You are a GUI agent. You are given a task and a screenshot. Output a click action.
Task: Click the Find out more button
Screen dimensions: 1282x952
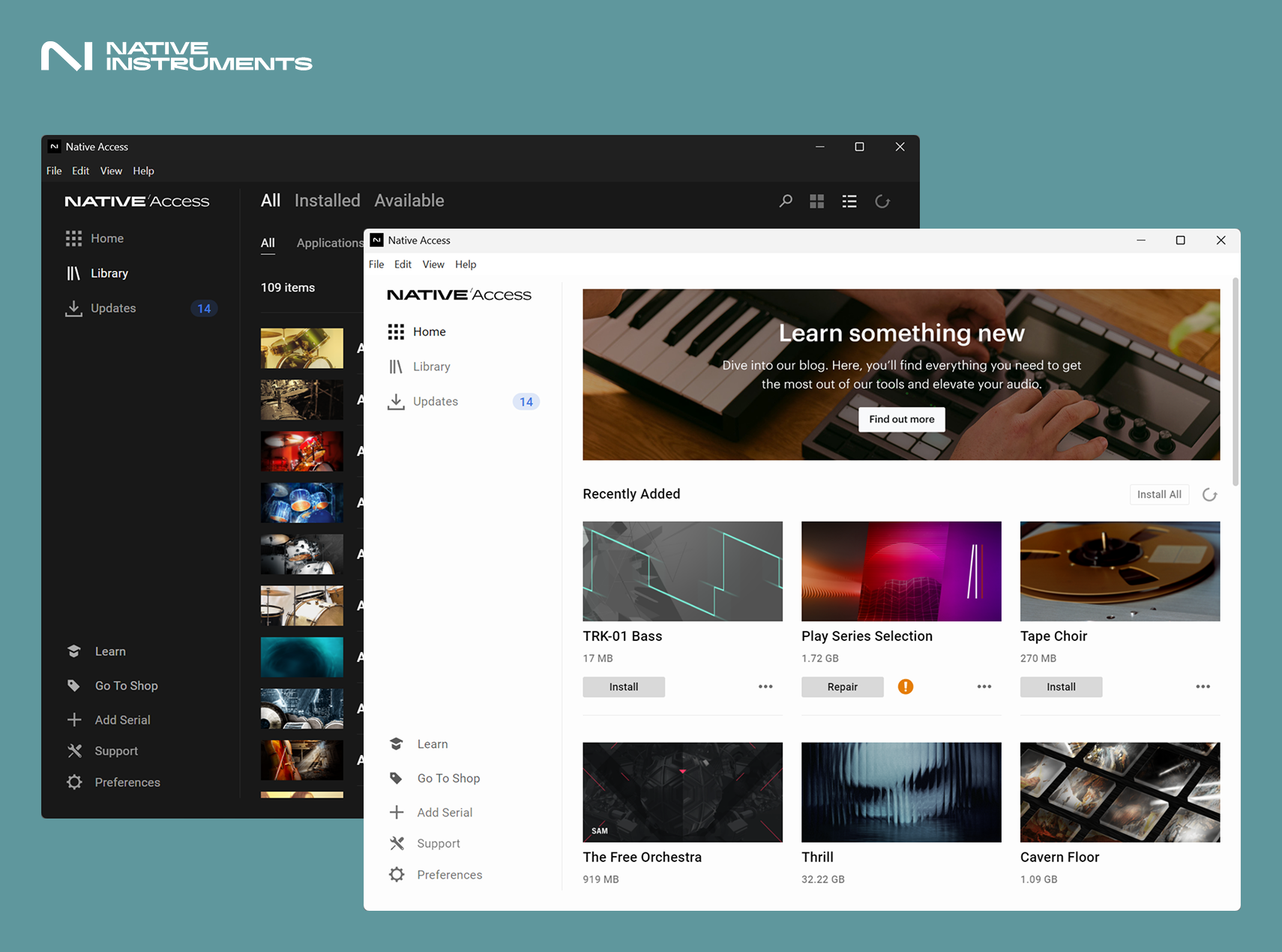pos(902,419)
